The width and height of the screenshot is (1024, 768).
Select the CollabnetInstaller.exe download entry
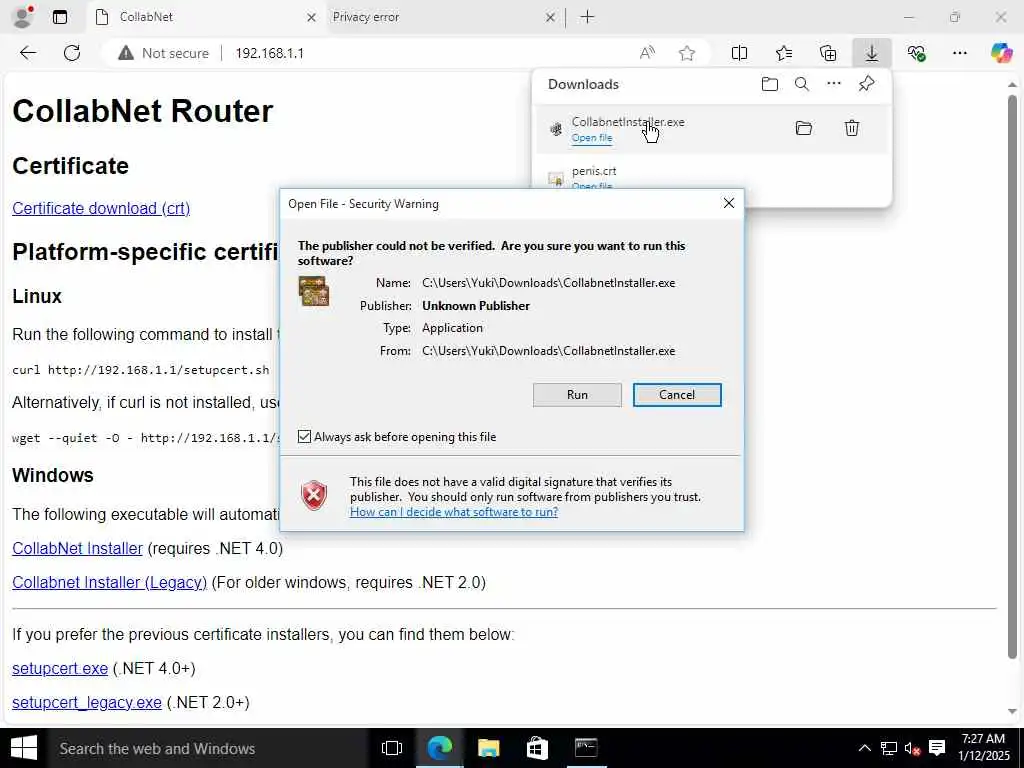(712, 129)
